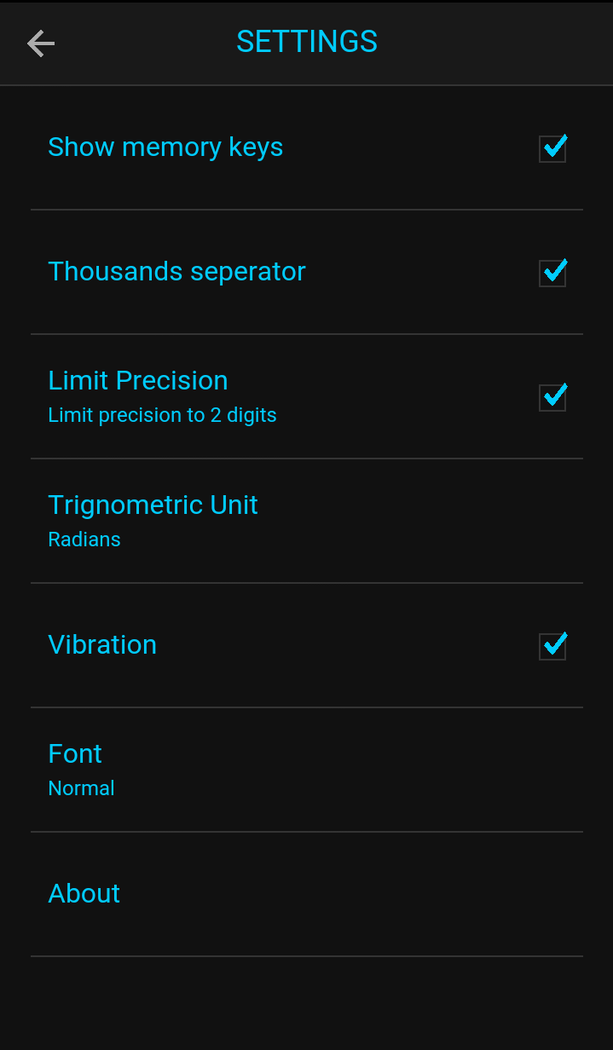The width and height of the screenshot is (613, 1050).
Task: Click the SETTINGS header title
Action: (307, 42)
